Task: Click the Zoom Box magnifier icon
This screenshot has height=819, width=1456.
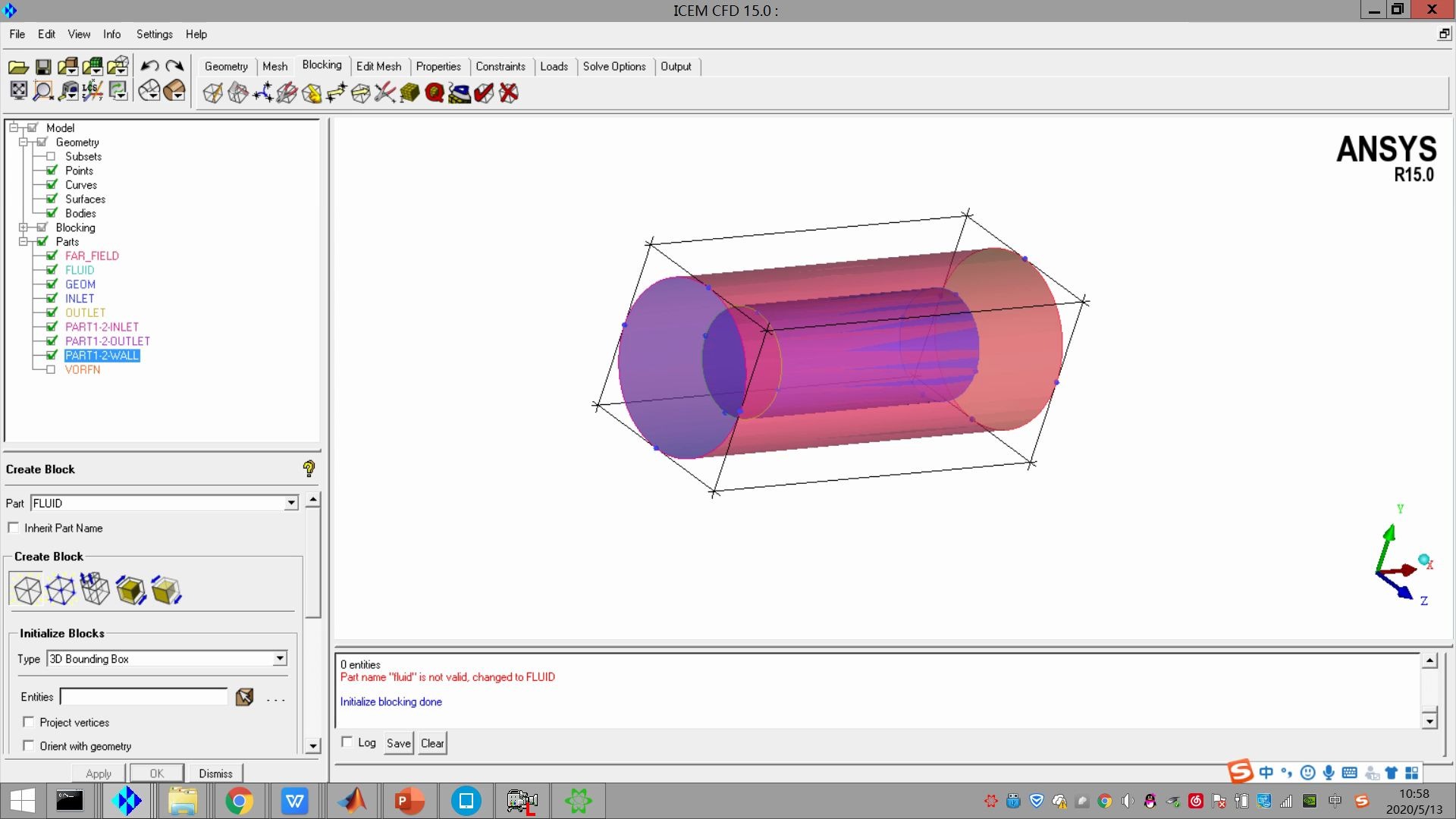Action: [43, 91]
